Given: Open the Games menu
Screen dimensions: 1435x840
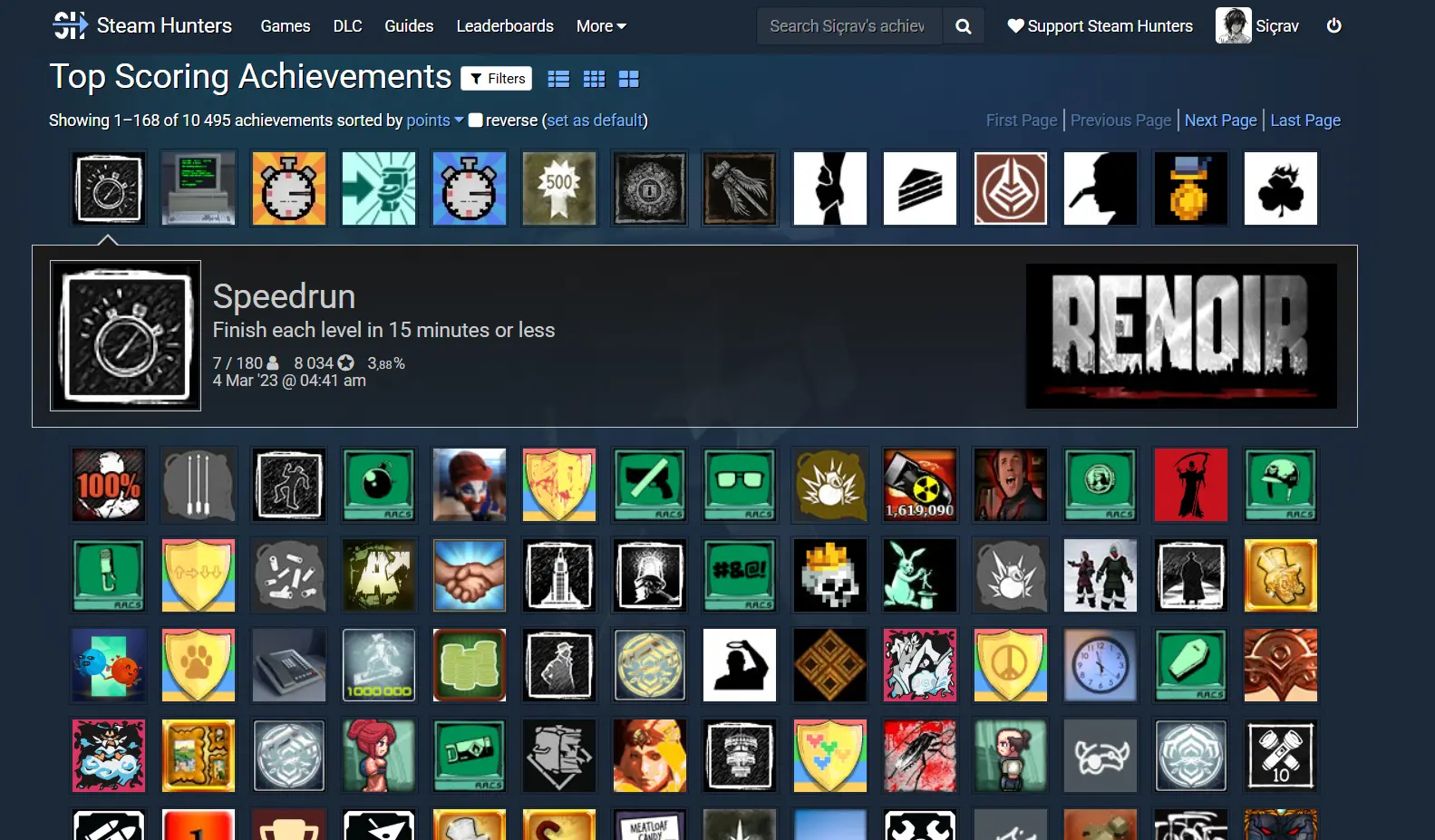Looking at the screenshot, I should click(x=286, y=26).
